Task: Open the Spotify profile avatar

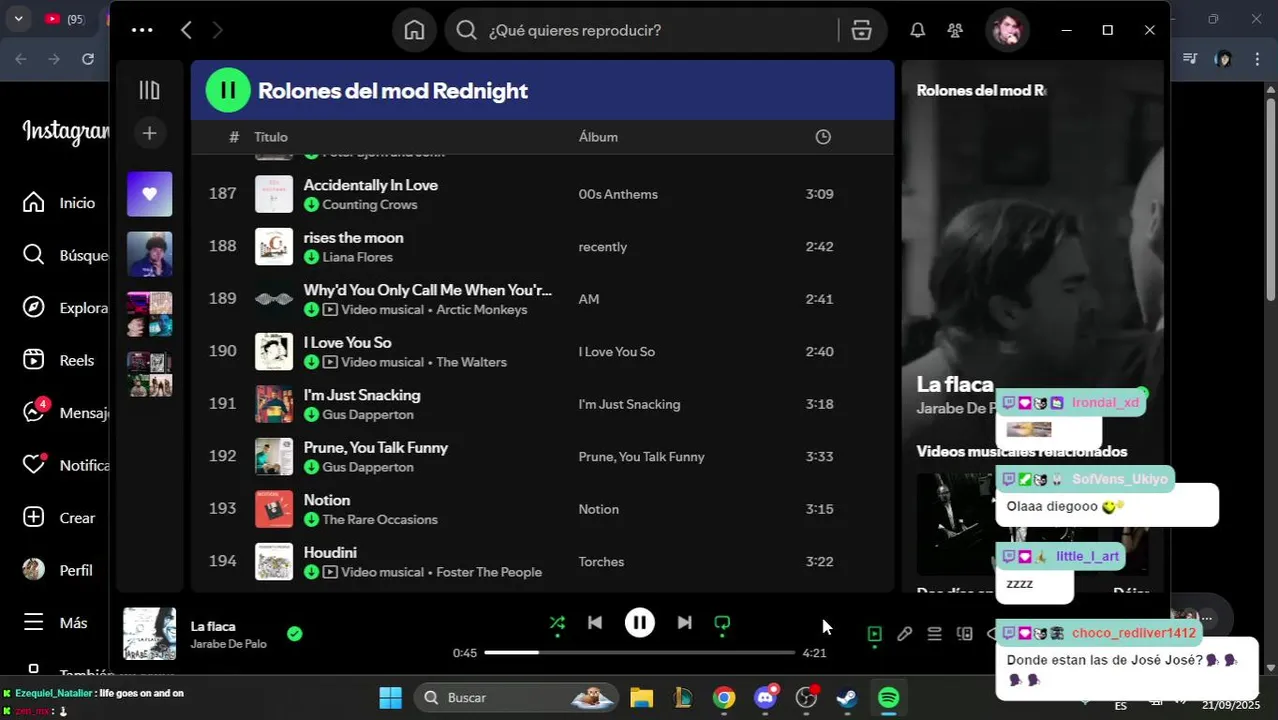Action: (1007, 30)
